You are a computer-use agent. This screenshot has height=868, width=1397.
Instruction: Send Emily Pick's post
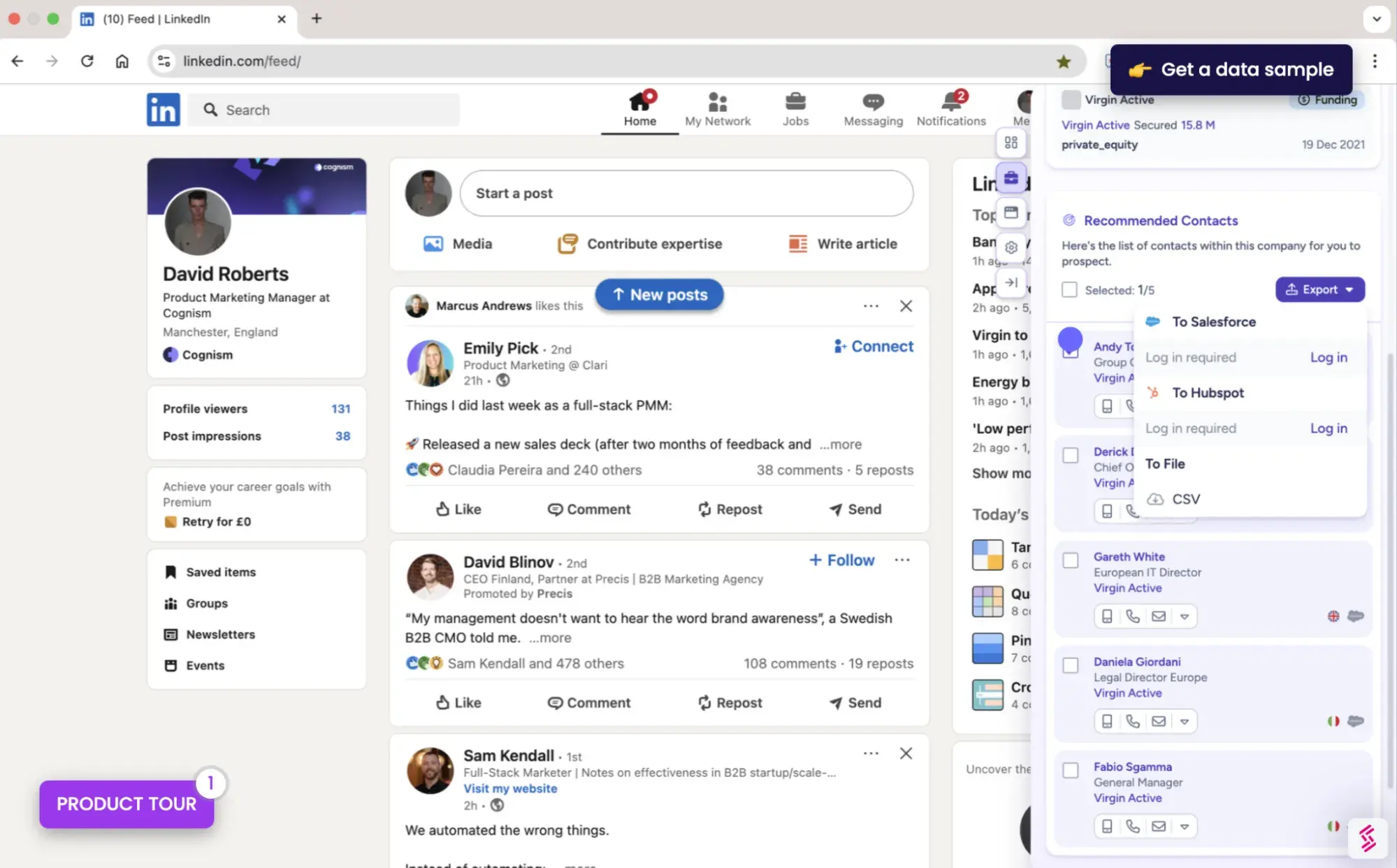855,509
